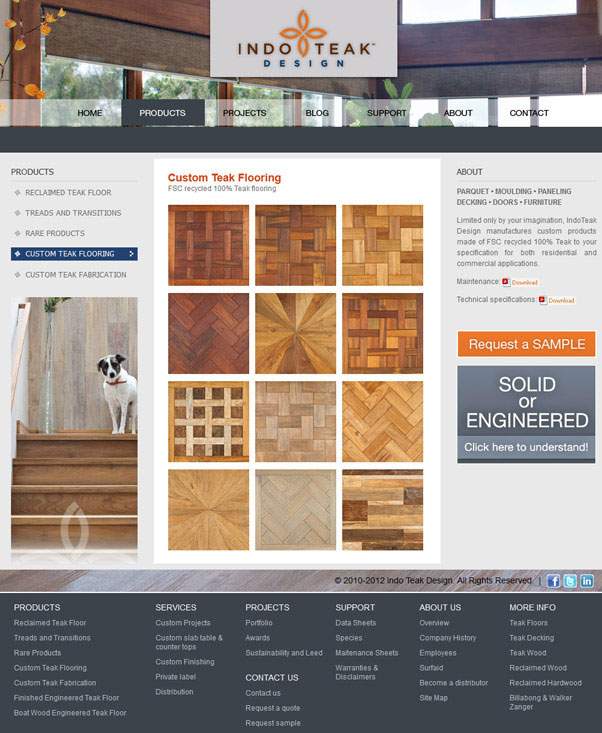Open Custom Projects footer link
This screenshot has width=602, height=733.
click(183, 623)
